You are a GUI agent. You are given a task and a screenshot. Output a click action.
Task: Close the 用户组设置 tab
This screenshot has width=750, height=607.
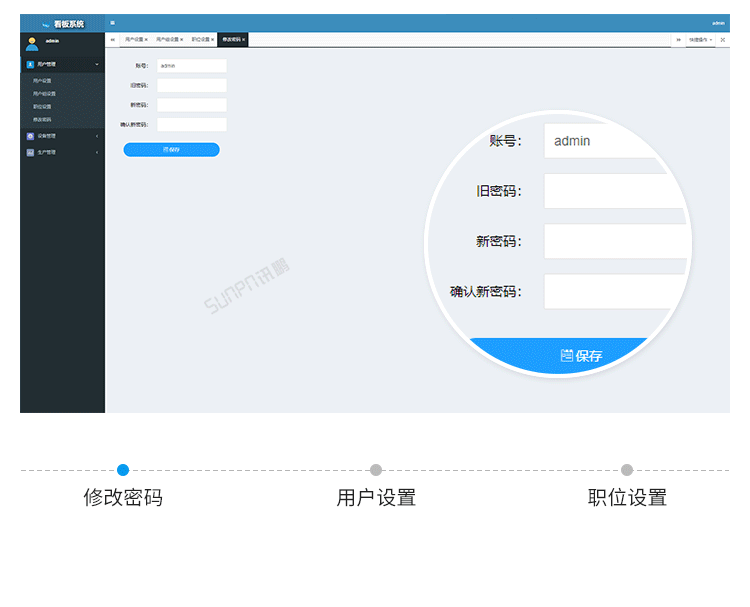(x=182, y=40)
